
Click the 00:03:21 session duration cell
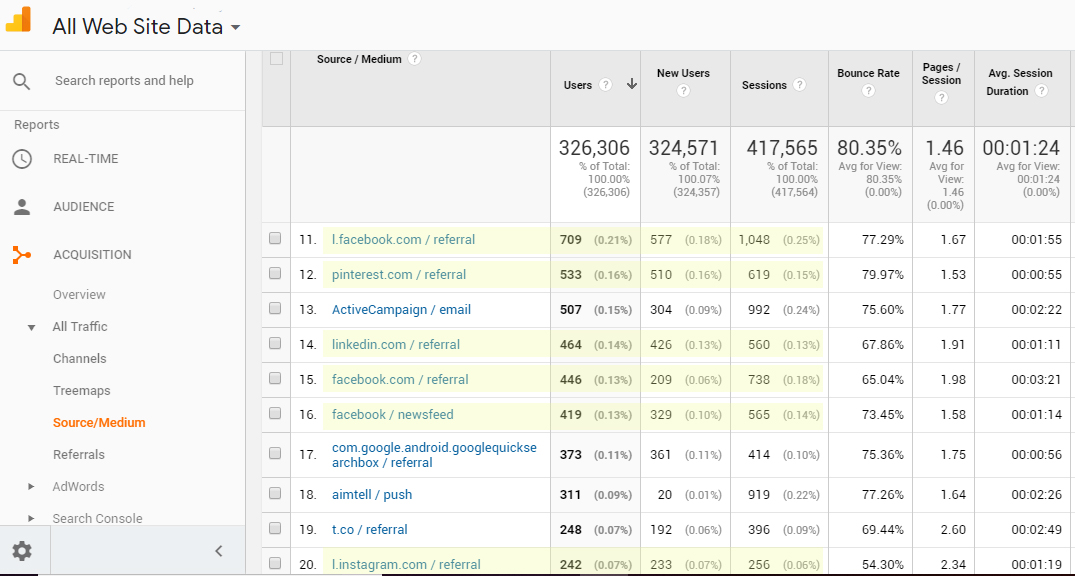[1037, 380]
